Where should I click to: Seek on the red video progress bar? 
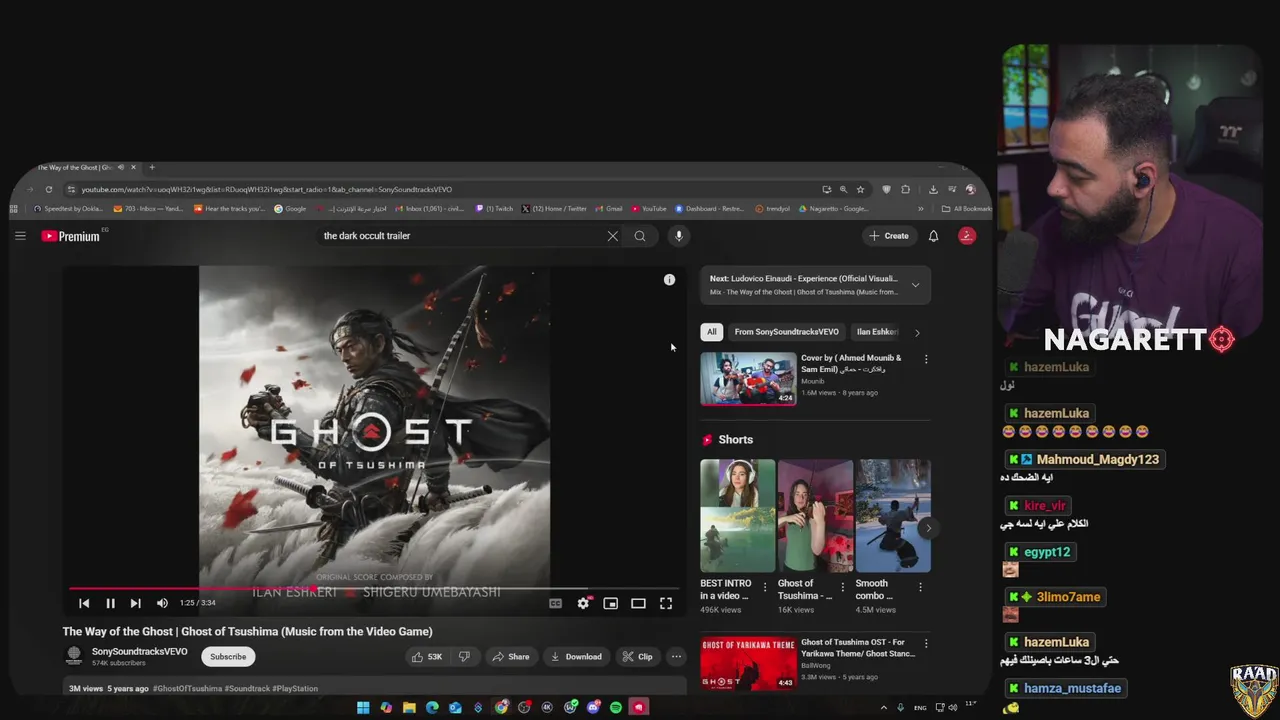[x=375, y=589]
